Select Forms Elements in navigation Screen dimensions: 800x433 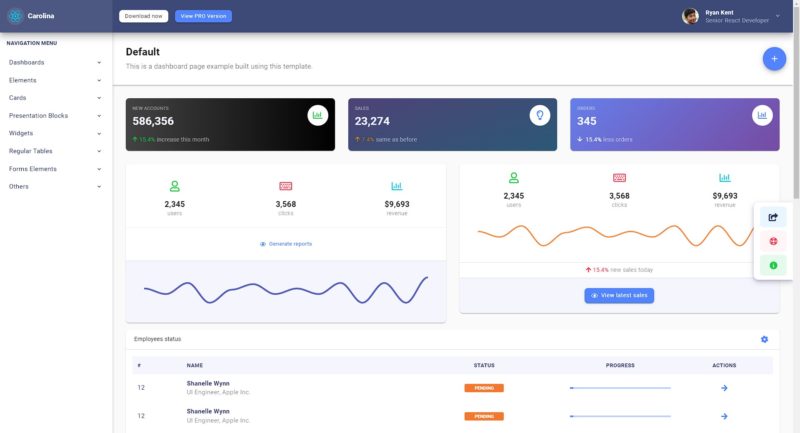(56, 169)
